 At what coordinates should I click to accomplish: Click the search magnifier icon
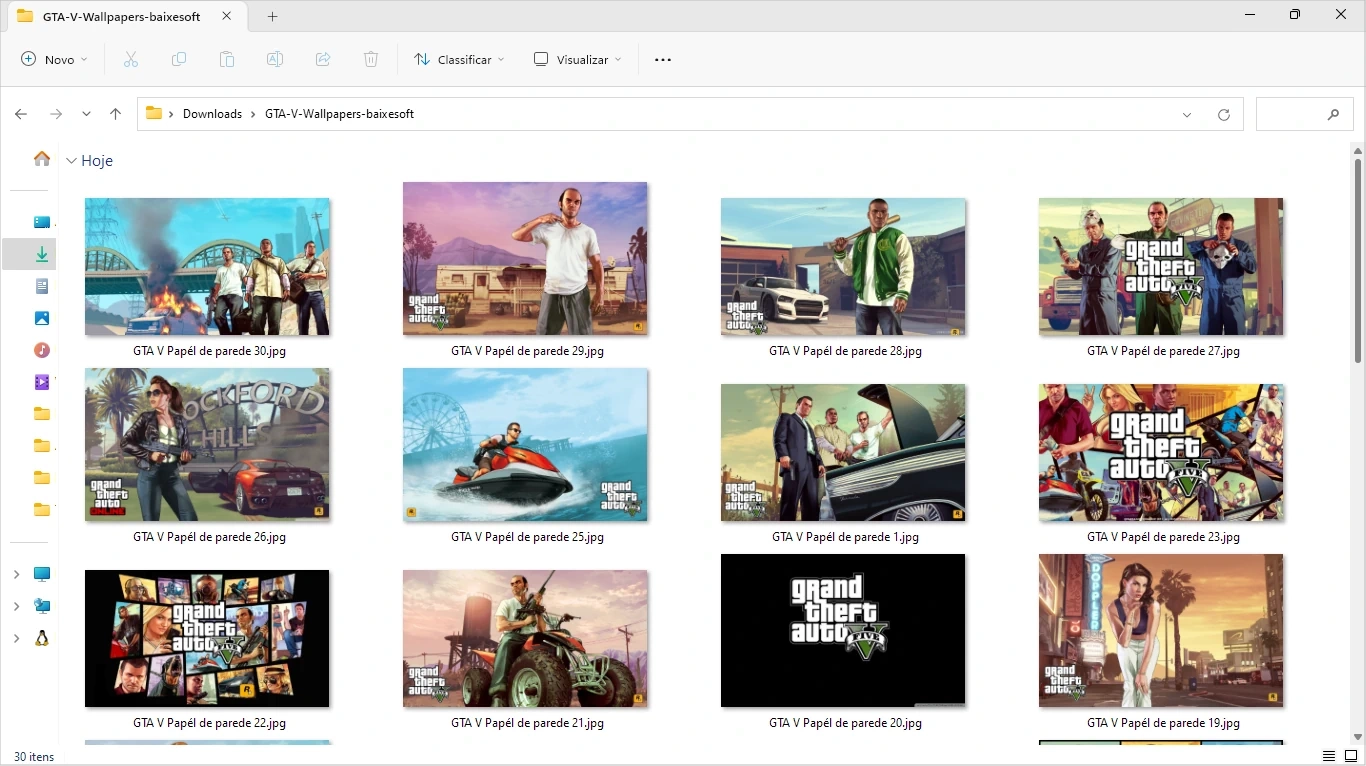(1334, 115)
